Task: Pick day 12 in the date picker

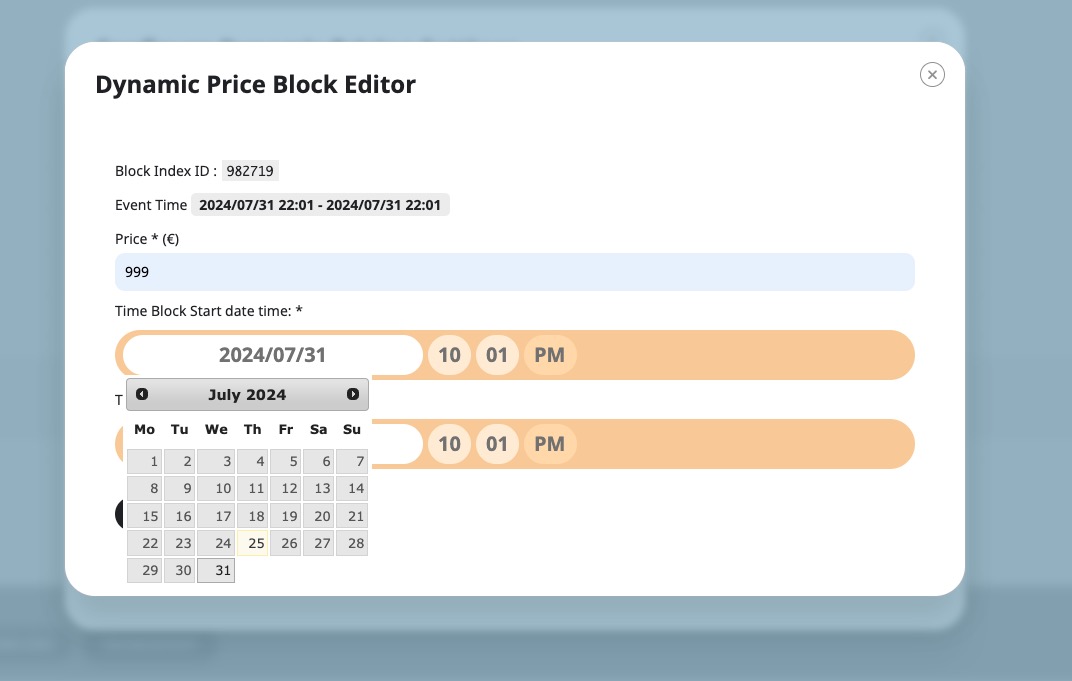Action: pyautogui.click(x=286, y=489)
